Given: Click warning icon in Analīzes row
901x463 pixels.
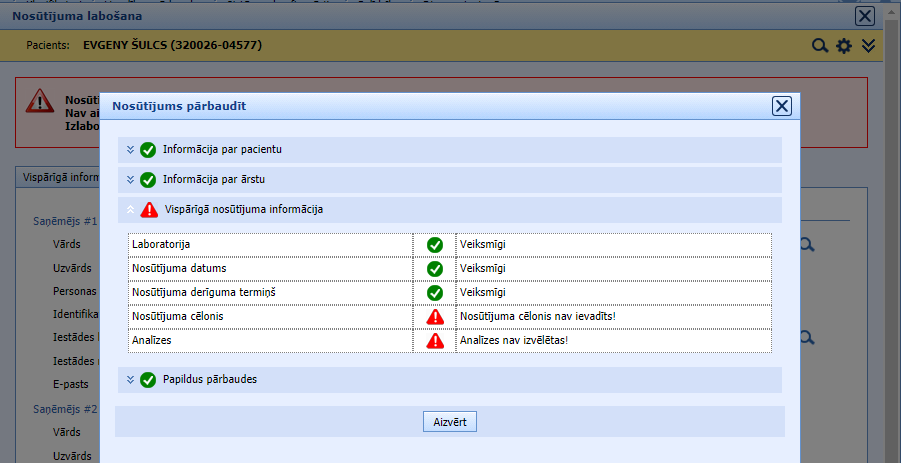Looking at the screenshot, I should [435, 341].
